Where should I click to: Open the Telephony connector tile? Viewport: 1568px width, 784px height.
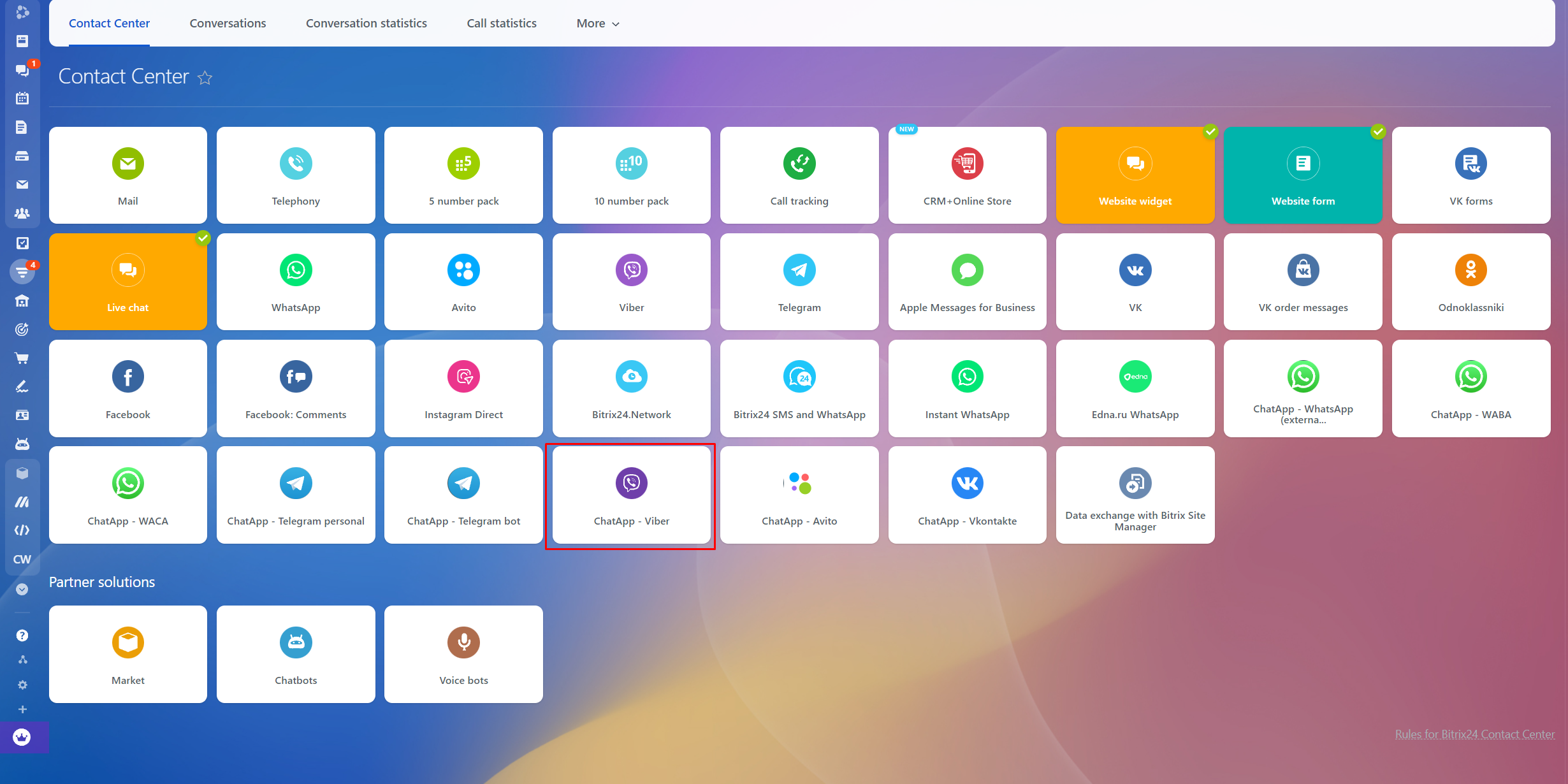coord(296,175)
